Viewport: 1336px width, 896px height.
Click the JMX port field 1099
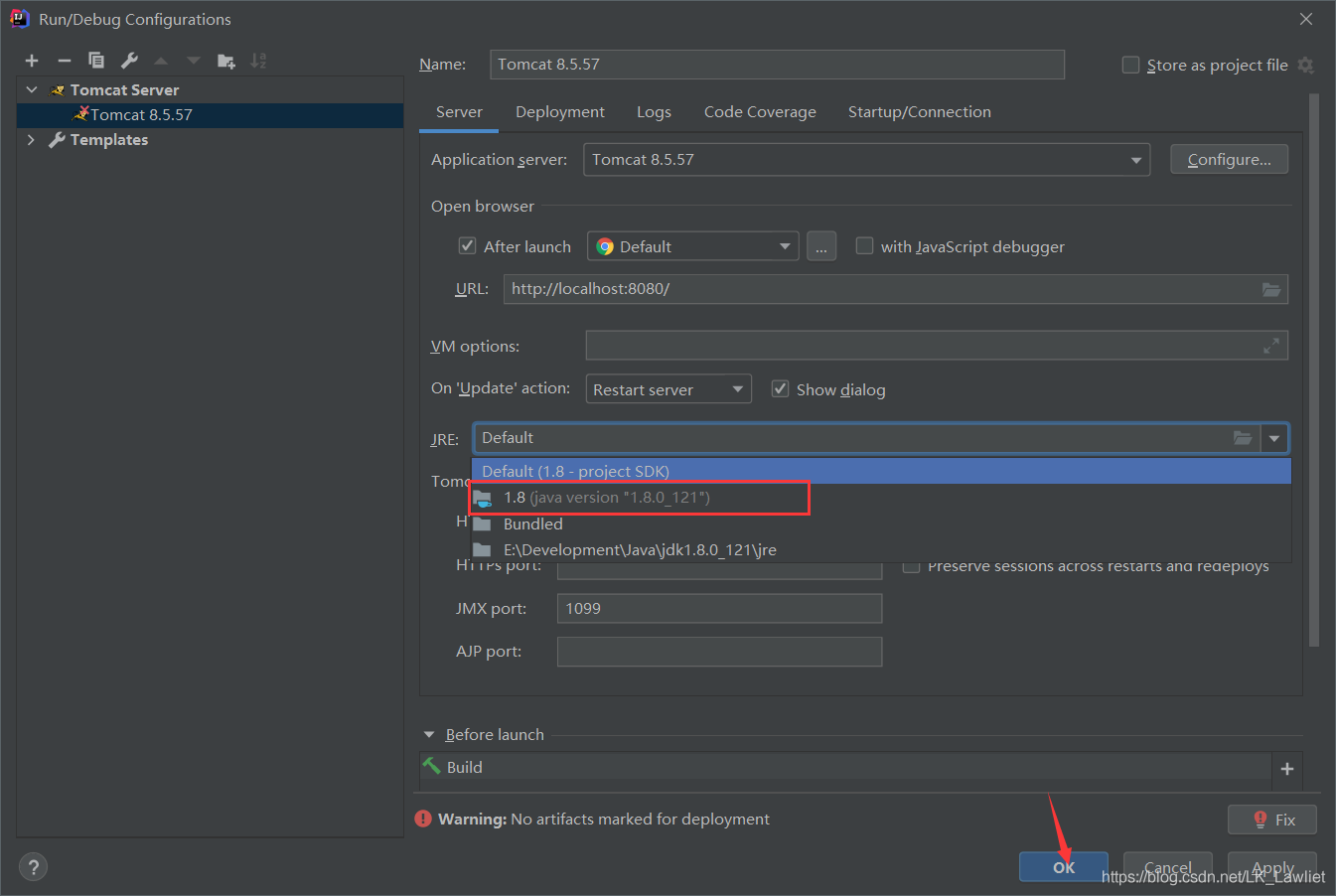click(719, 609)
